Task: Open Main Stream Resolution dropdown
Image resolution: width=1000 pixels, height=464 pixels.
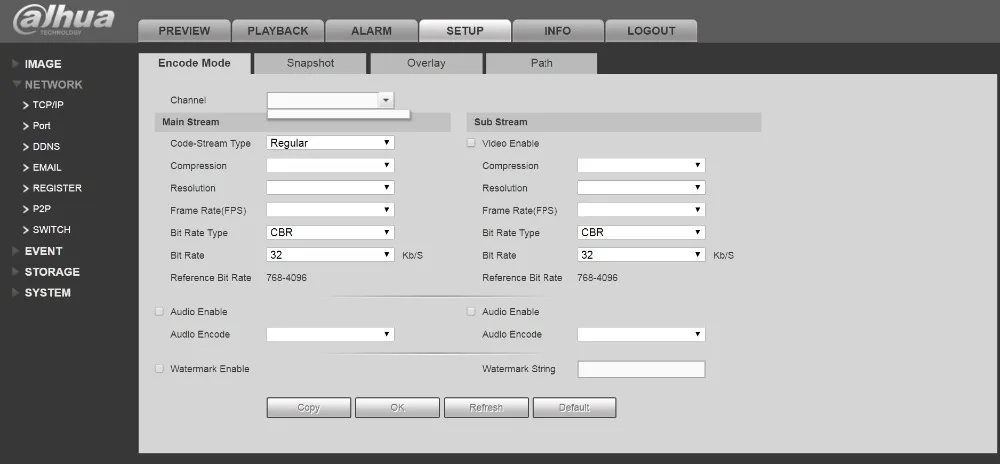Action: tap(330, 187)
